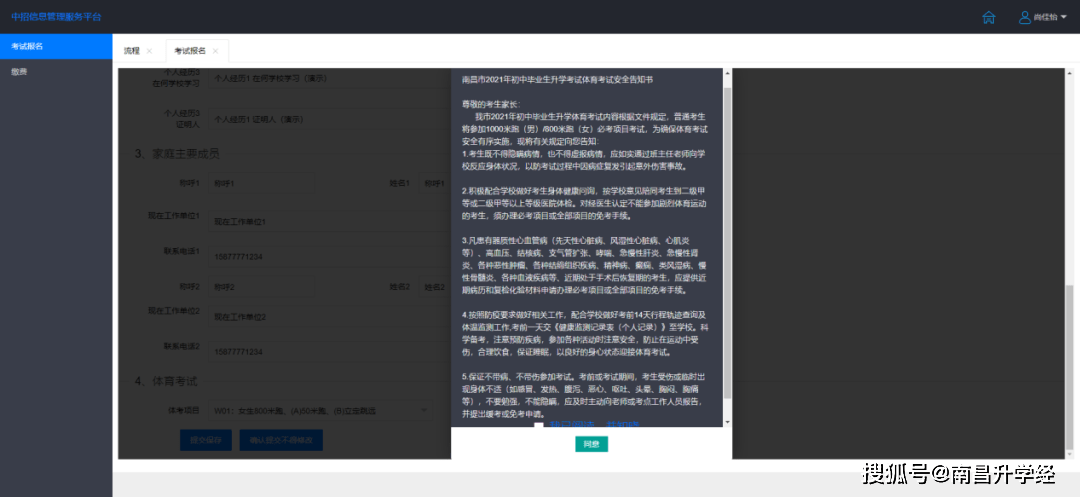Click the 提交保存 button
Screen dimensions: 1080x497
(205, 440)
